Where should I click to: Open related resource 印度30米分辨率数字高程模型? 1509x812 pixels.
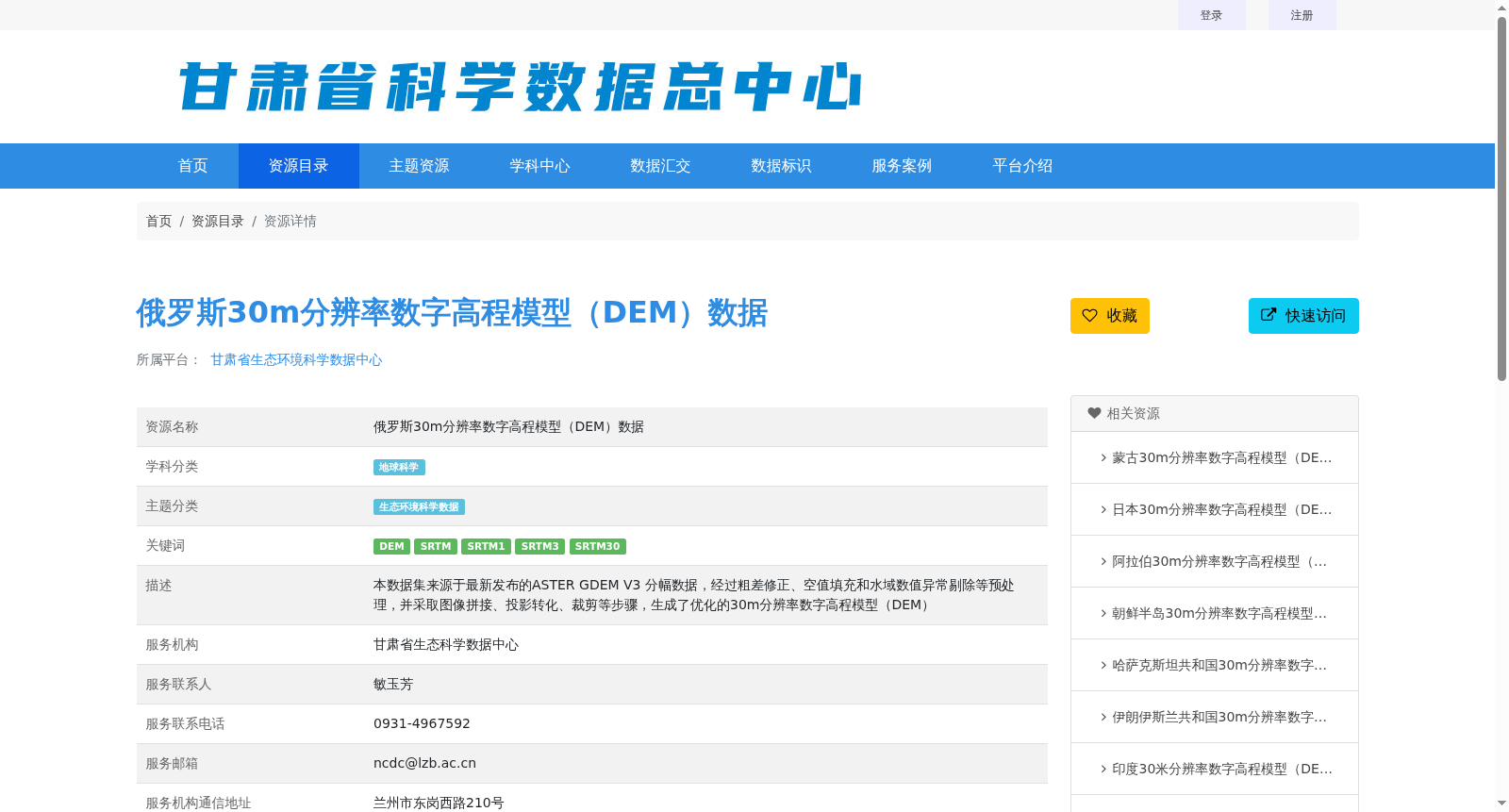coord(1222,769)
